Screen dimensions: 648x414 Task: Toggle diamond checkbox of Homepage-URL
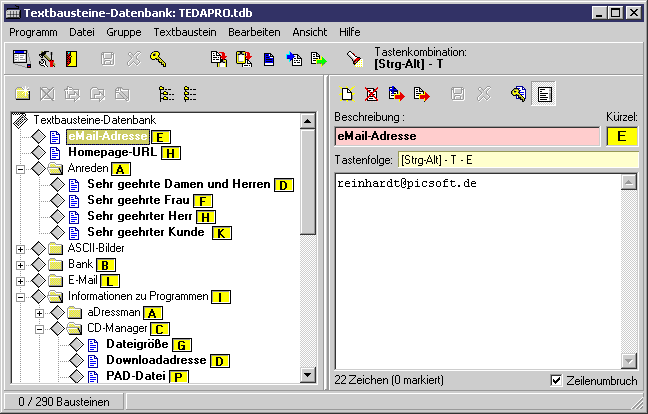38,152
